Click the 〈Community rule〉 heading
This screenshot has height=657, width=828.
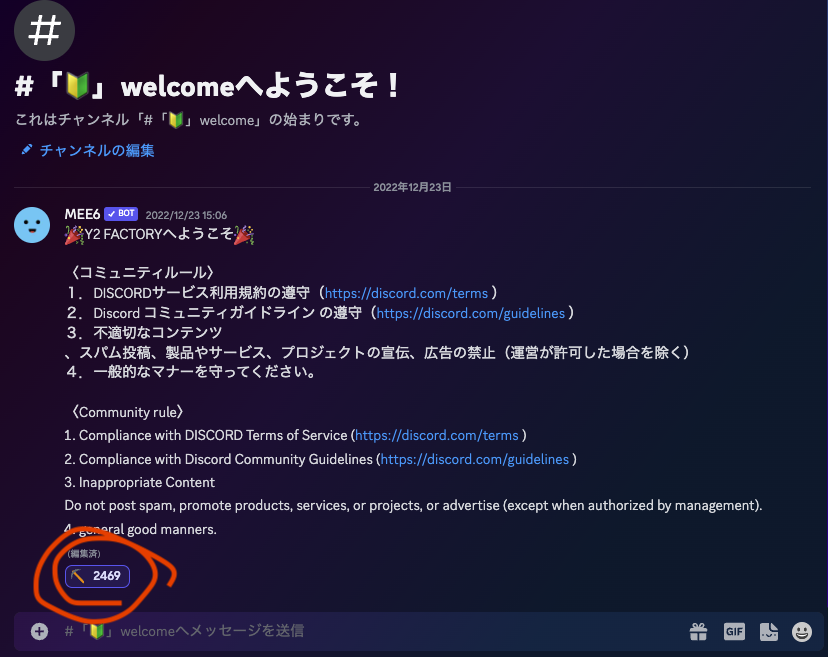tap(127, 412)
